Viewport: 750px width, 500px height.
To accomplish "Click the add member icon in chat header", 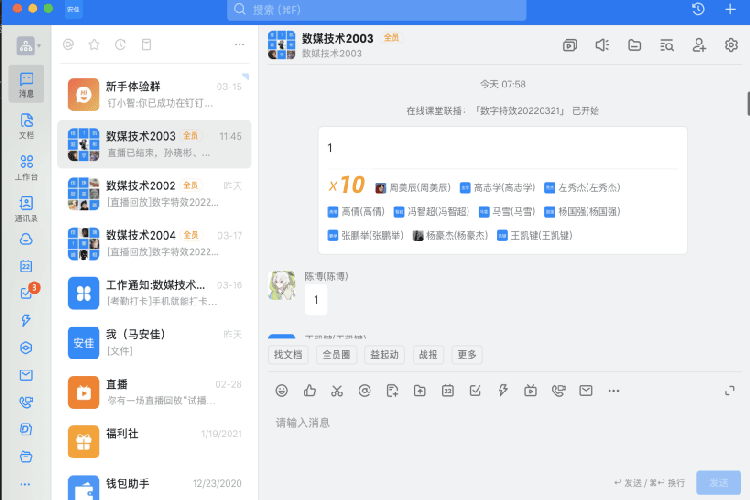I will (699, 45).
